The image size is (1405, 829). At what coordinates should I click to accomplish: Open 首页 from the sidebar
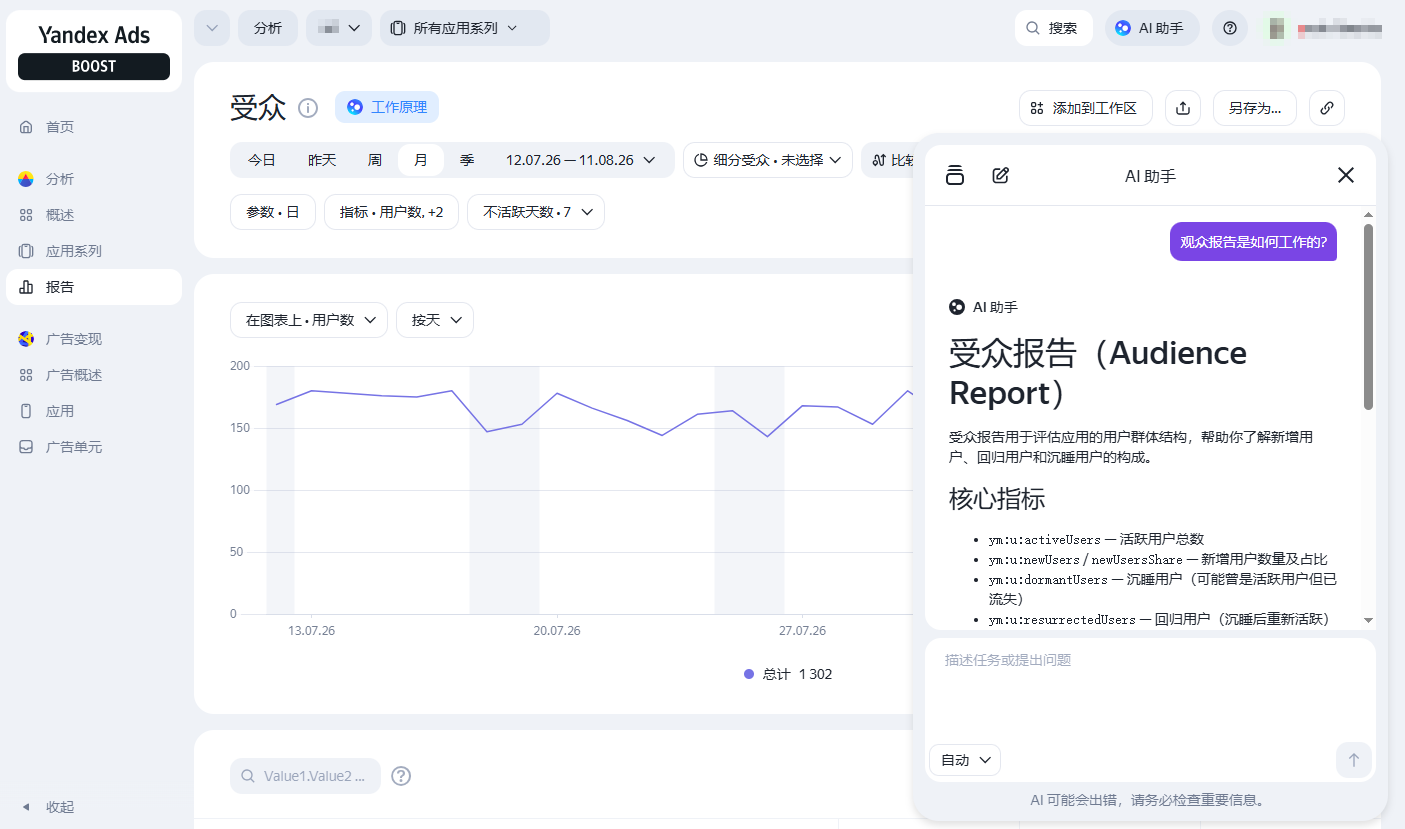(94, 127)
